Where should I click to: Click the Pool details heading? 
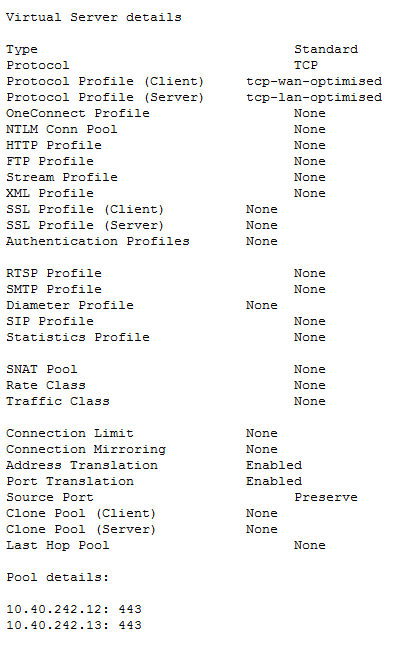[57, 577]
